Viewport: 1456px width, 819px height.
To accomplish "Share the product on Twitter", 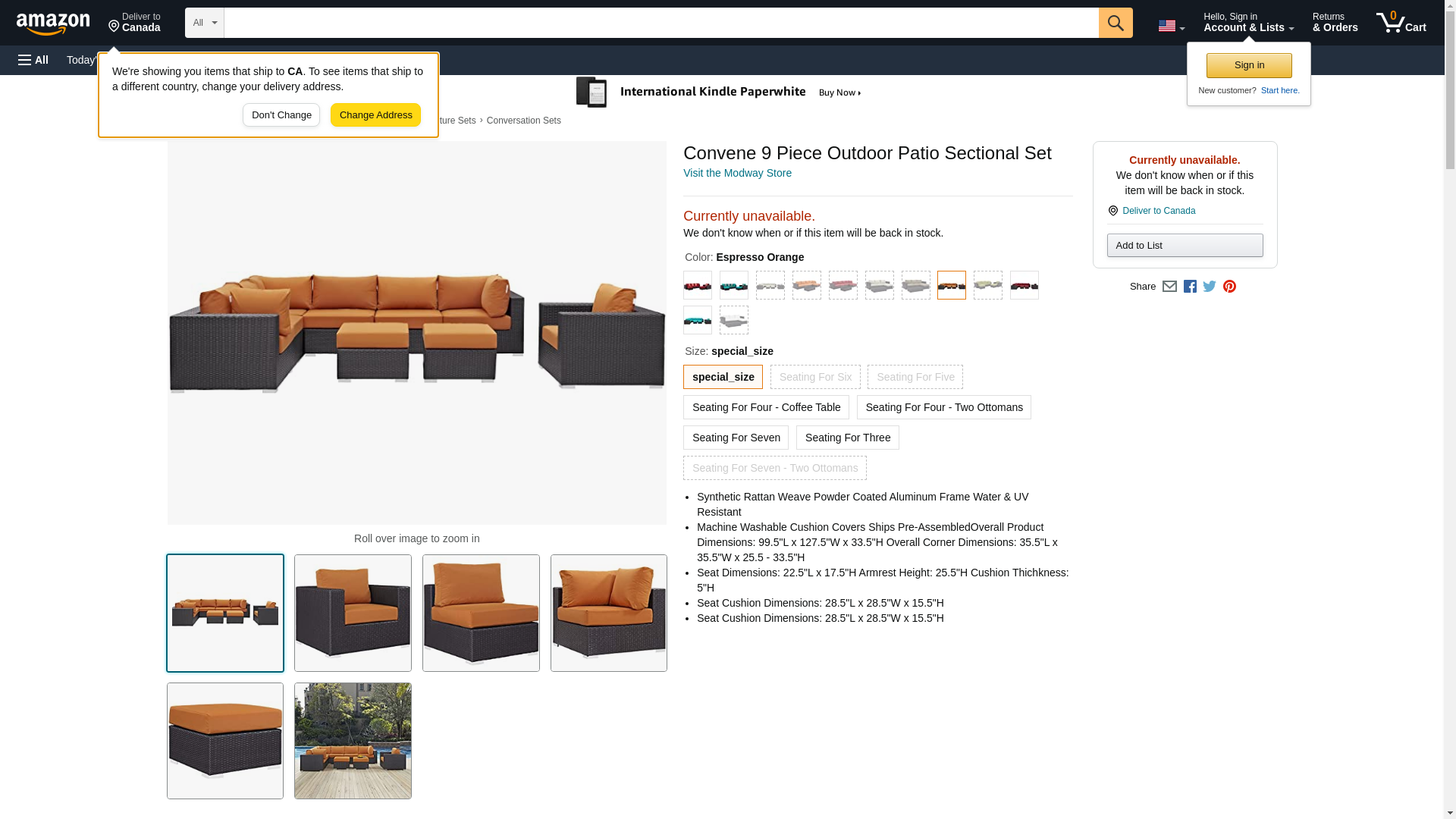I will tap(1210, 287).
